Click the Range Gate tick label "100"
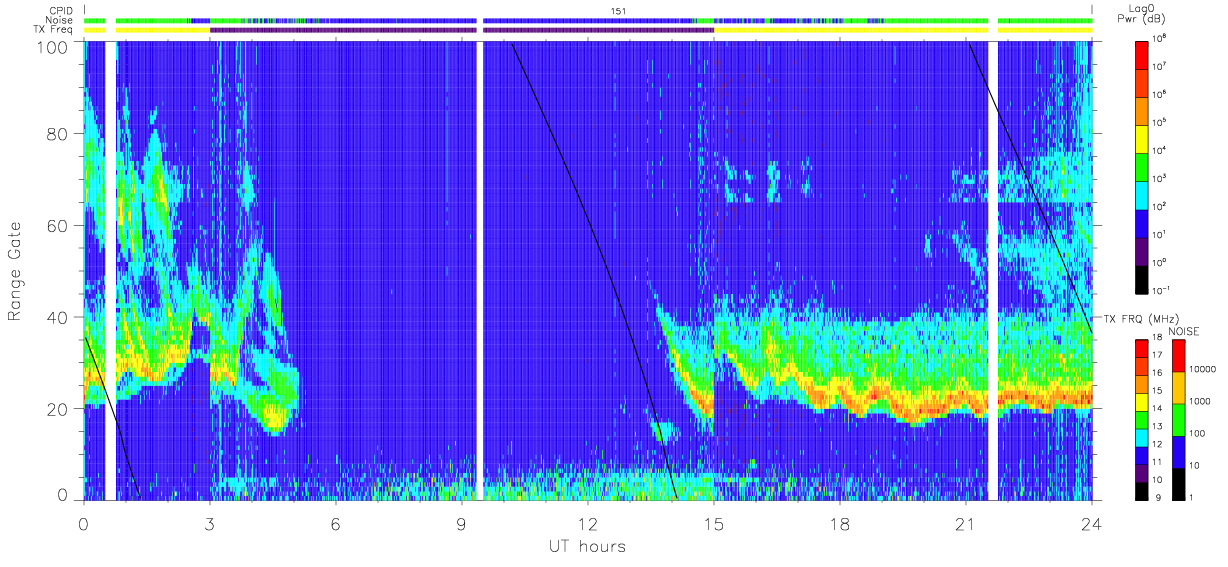Image resolution: width=1228 pixels, height=567 pixels. 54,47
